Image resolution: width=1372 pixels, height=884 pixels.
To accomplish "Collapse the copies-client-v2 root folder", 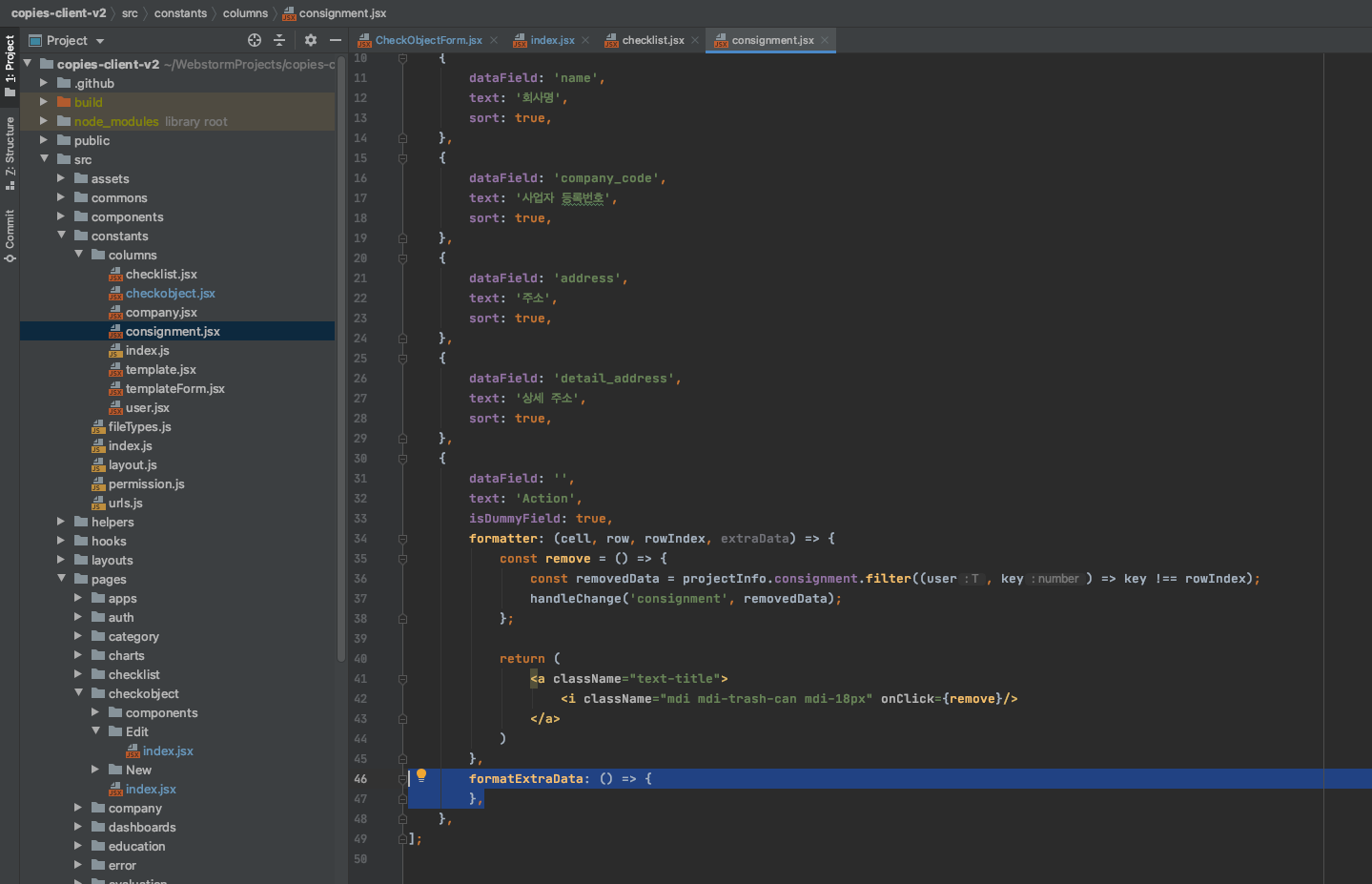I will click(28, 64).
